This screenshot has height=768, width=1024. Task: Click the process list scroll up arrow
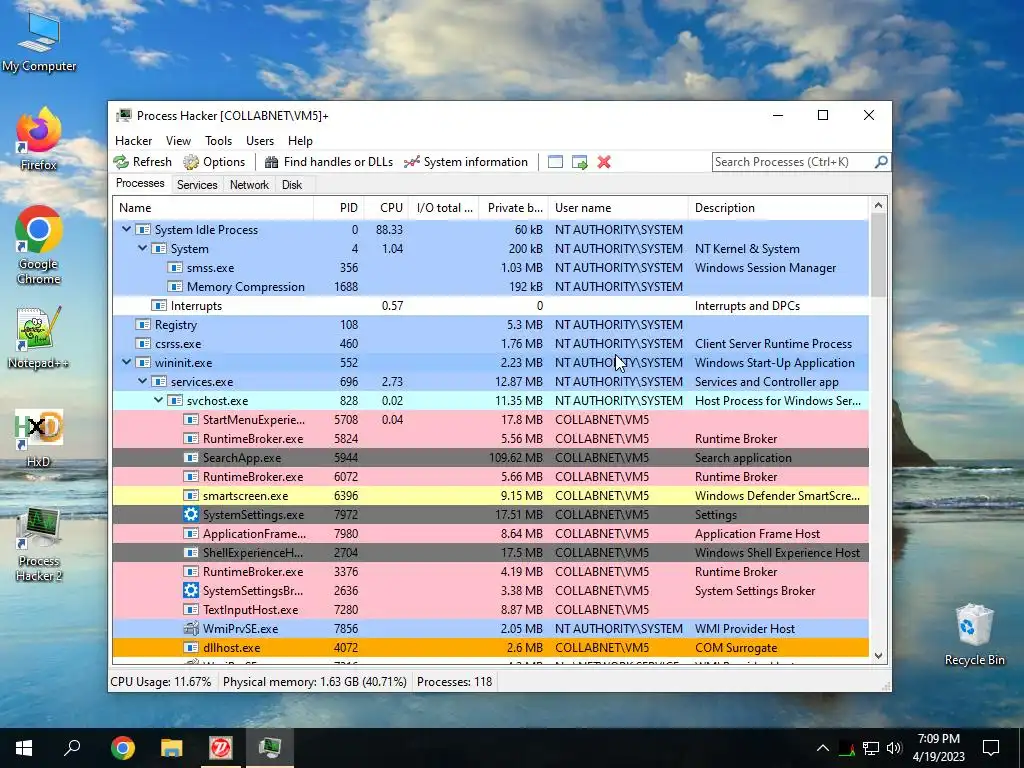click(878, 206)
